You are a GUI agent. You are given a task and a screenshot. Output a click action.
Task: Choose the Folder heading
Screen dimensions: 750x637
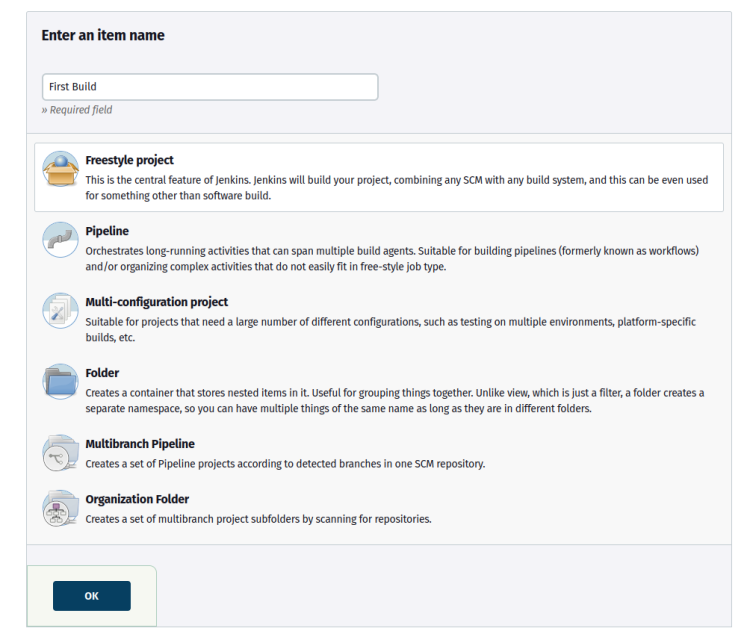102,373
